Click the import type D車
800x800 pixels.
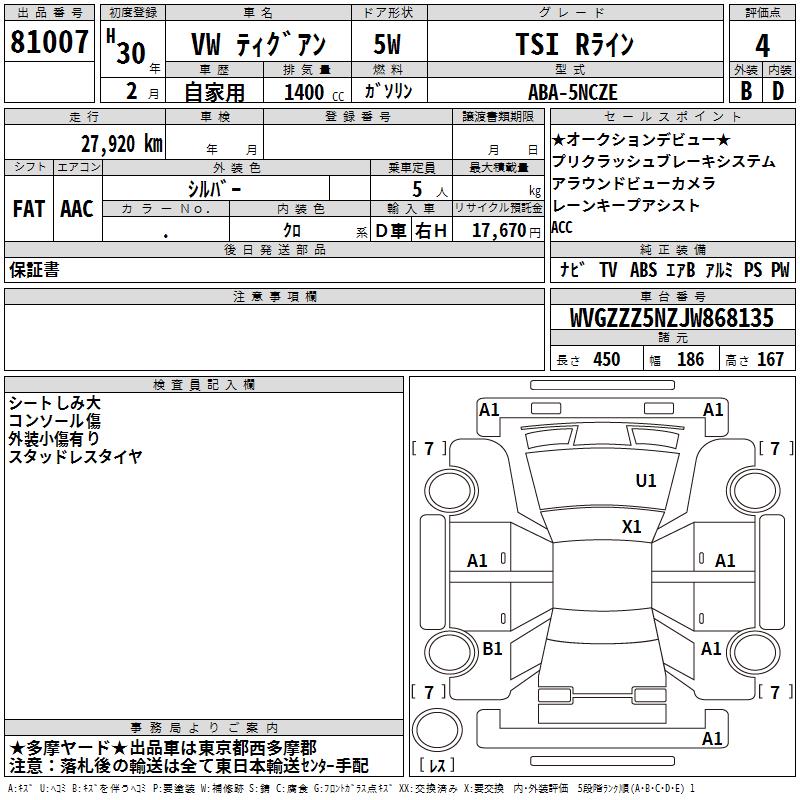click(391, 231)
